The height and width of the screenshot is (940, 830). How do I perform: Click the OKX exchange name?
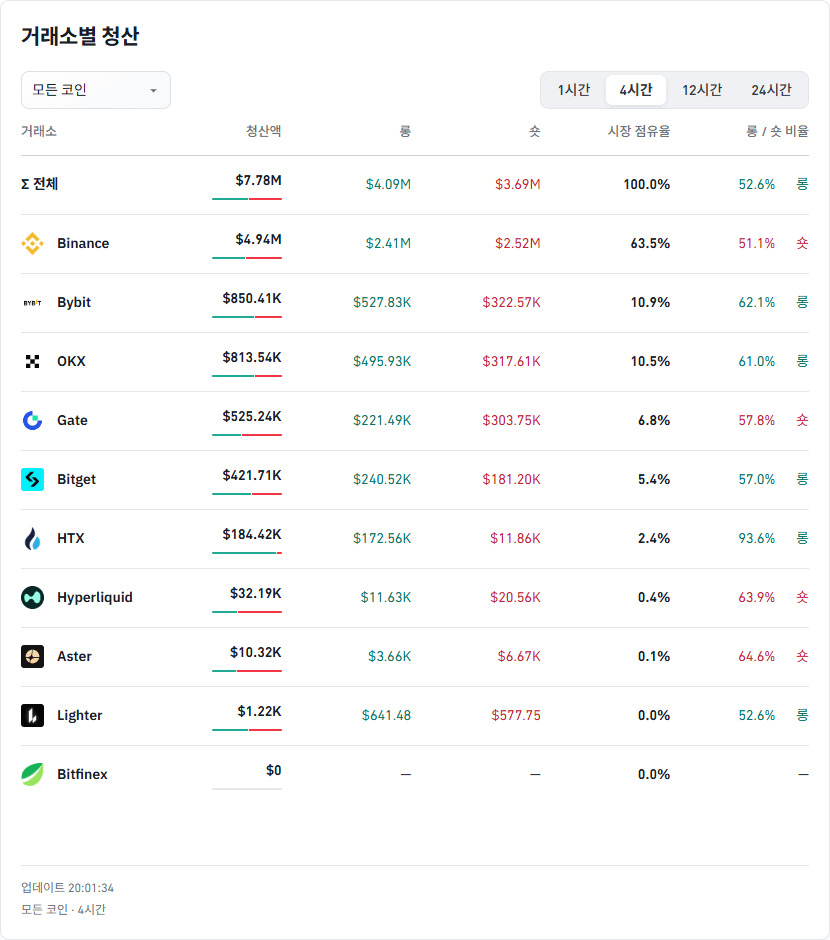point(71,361)
